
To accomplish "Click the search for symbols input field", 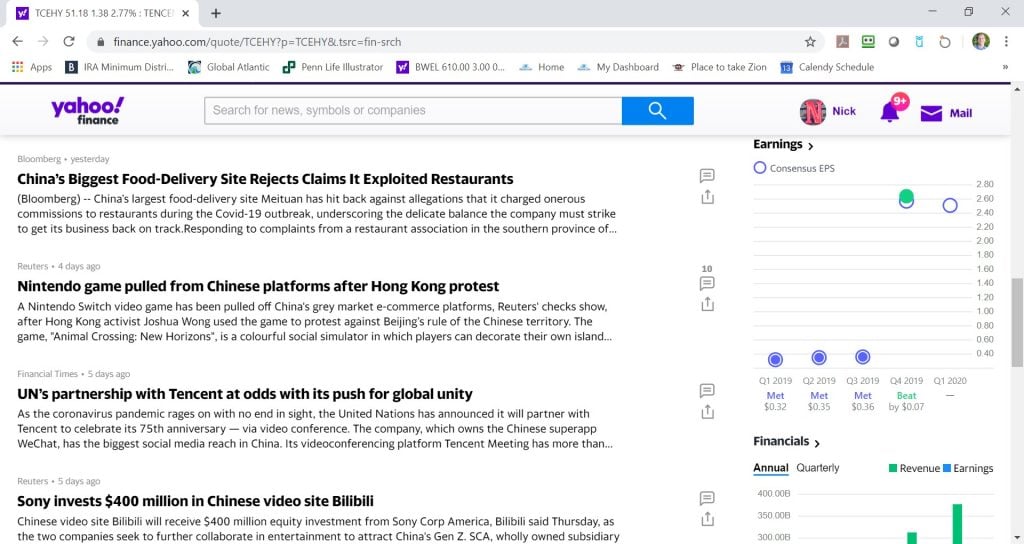I will coord(412,111).
